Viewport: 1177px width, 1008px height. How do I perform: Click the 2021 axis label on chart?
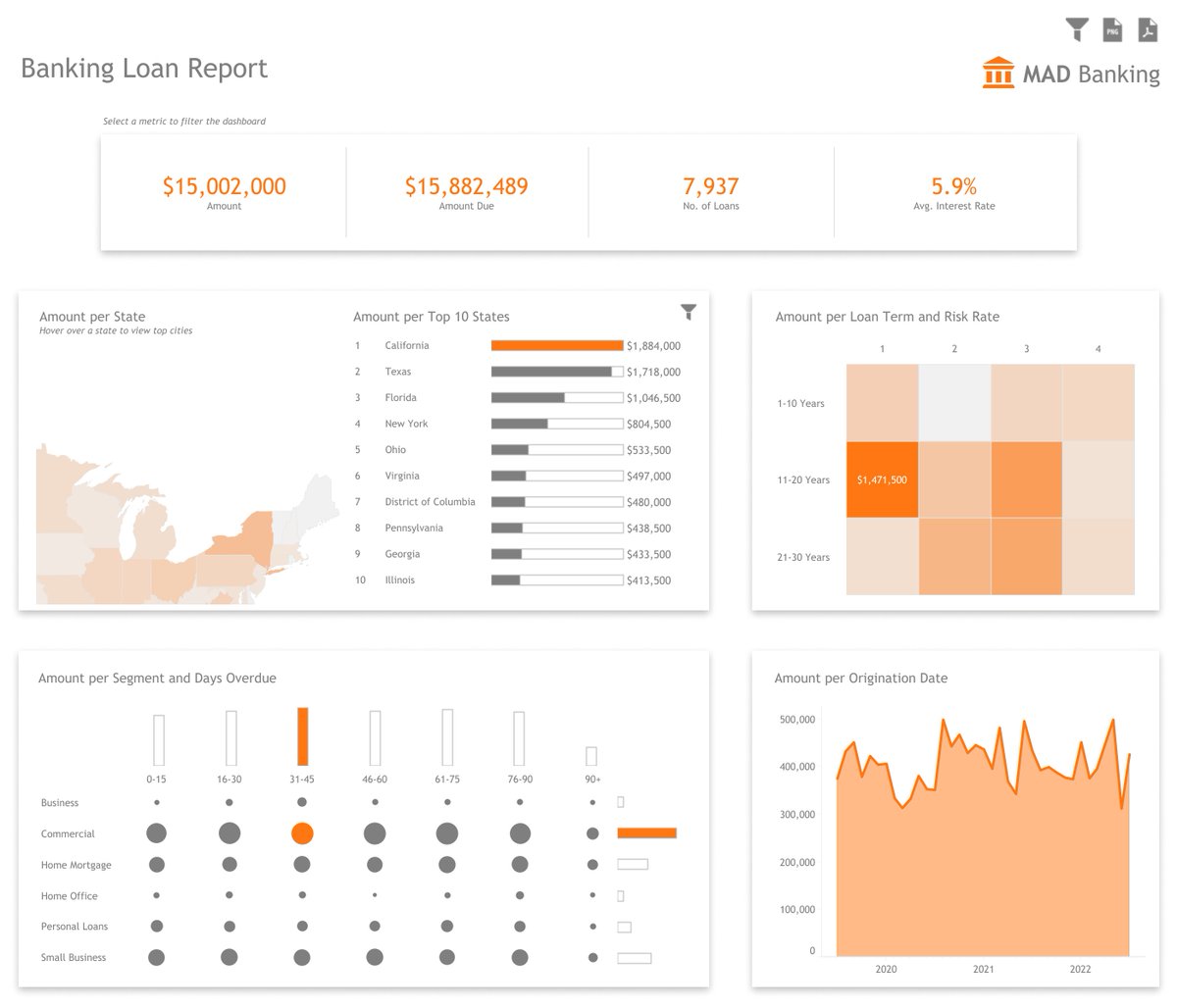[983, 969]
